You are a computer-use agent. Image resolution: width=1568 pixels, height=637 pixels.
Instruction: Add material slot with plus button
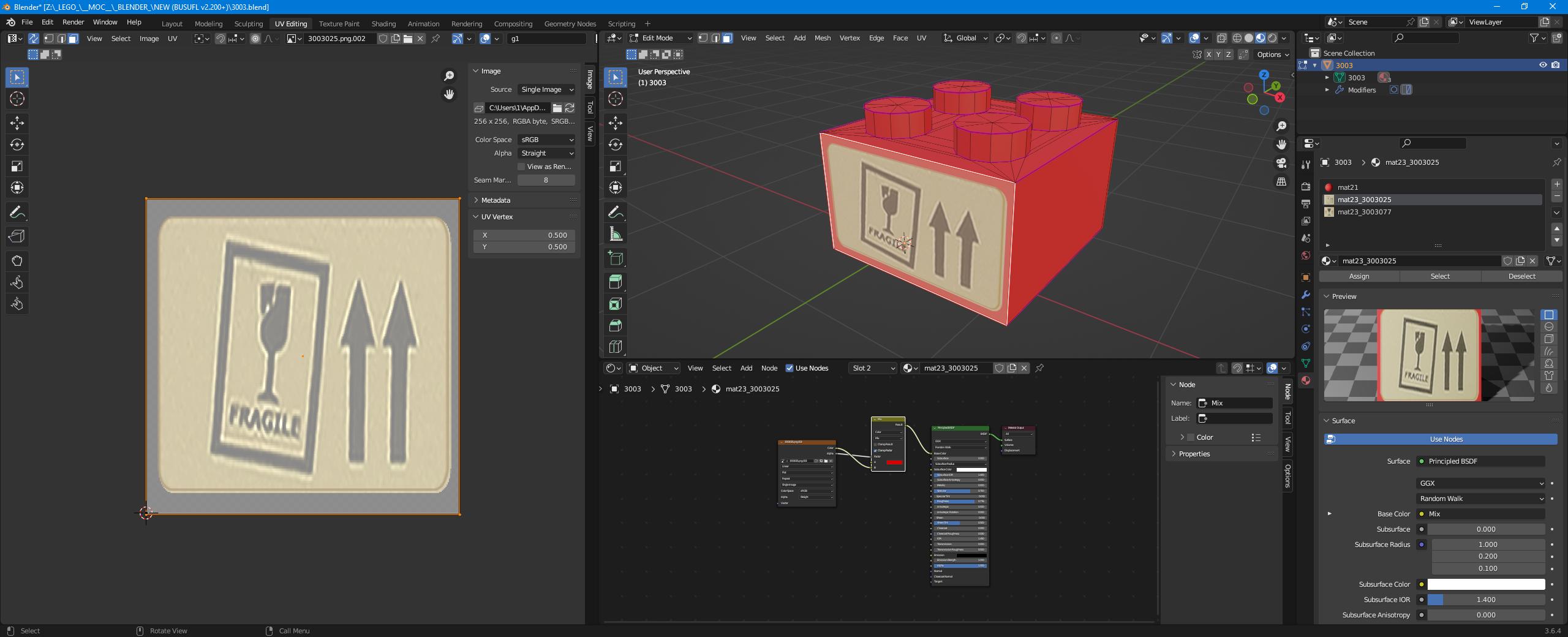click(1557, 184)
